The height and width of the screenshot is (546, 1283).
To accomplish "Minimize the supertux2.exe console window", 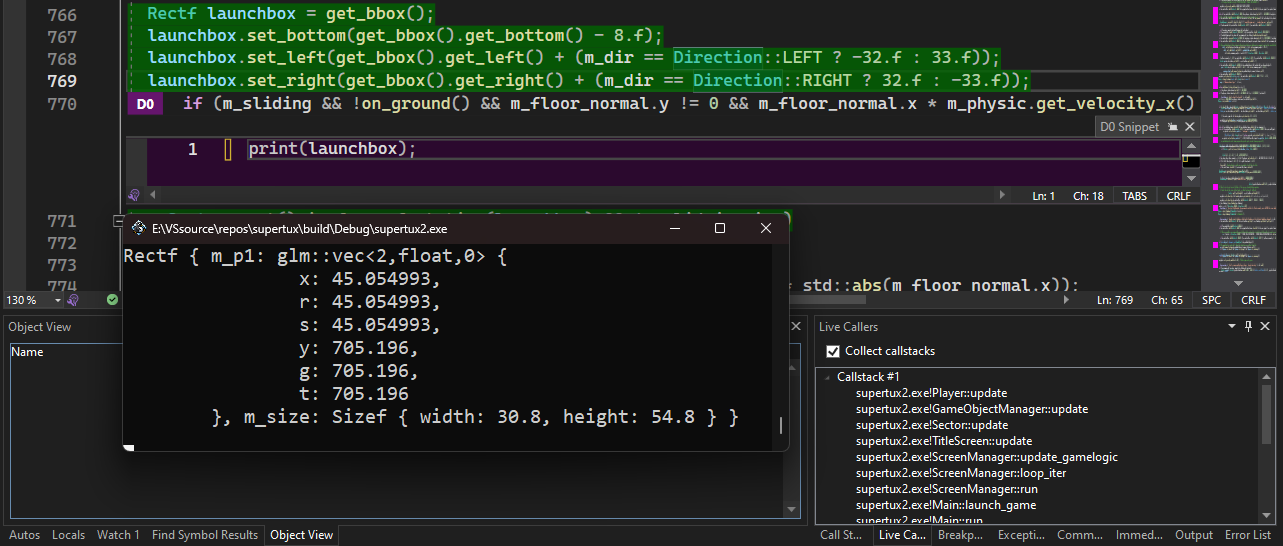I will coord(673,228).
